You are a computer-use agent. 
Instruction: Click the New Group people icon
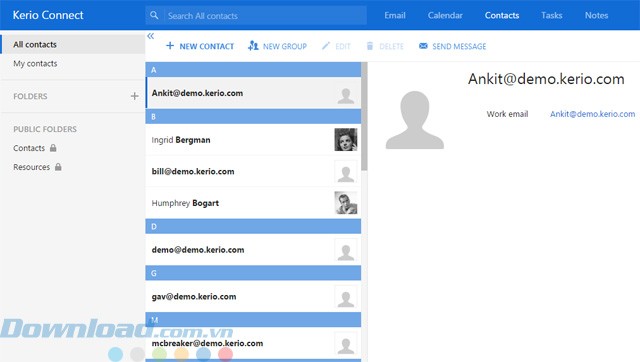[253, 46]
